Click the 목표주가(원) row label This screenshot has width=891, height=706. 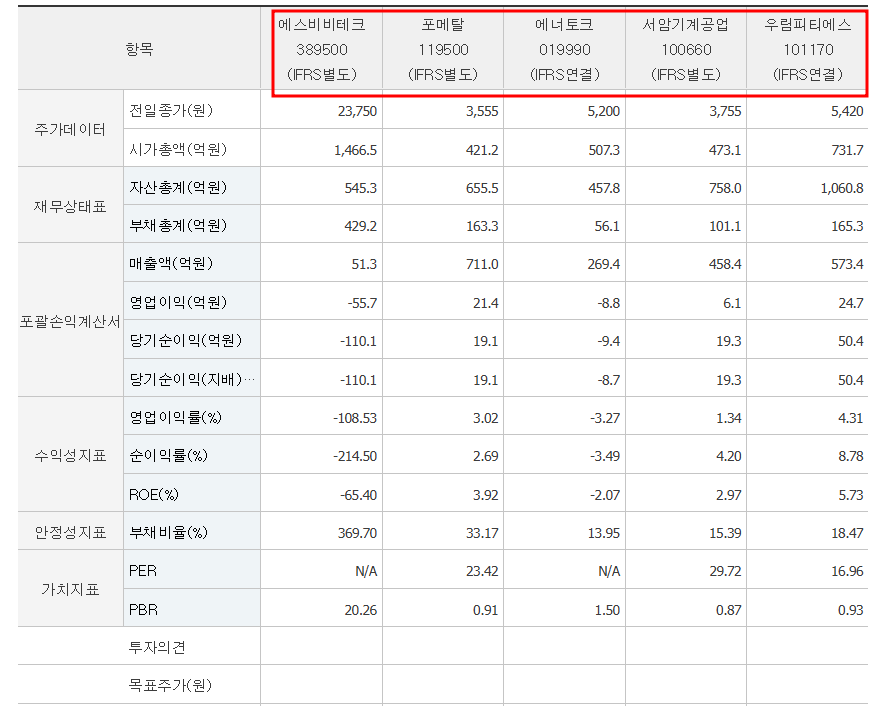coord(170,686)
